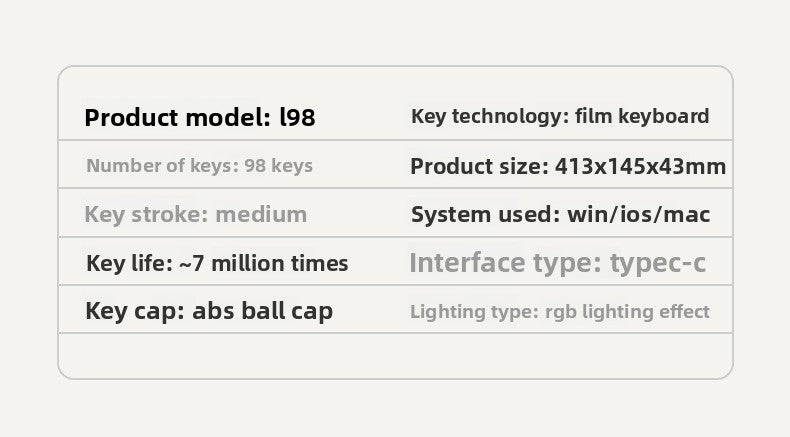Click the "Number of keys:" label

click(162, 166)
